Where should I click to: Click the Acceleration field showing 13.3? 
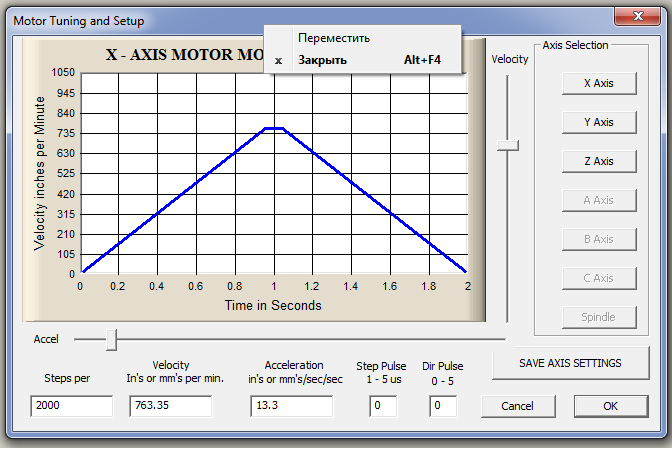(x=291, y=406)
